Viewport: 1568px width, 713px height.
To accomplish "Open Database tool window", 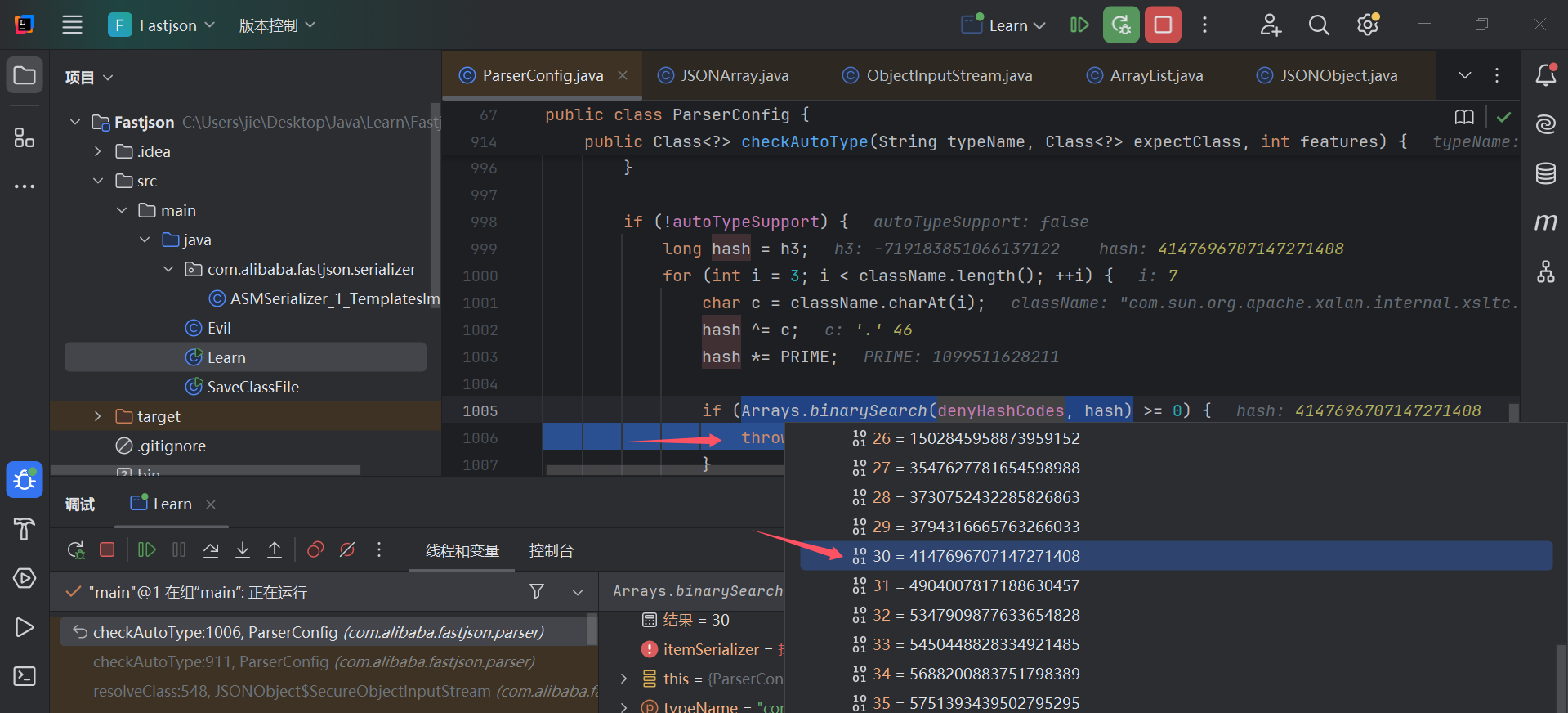I will (1546, 173).
